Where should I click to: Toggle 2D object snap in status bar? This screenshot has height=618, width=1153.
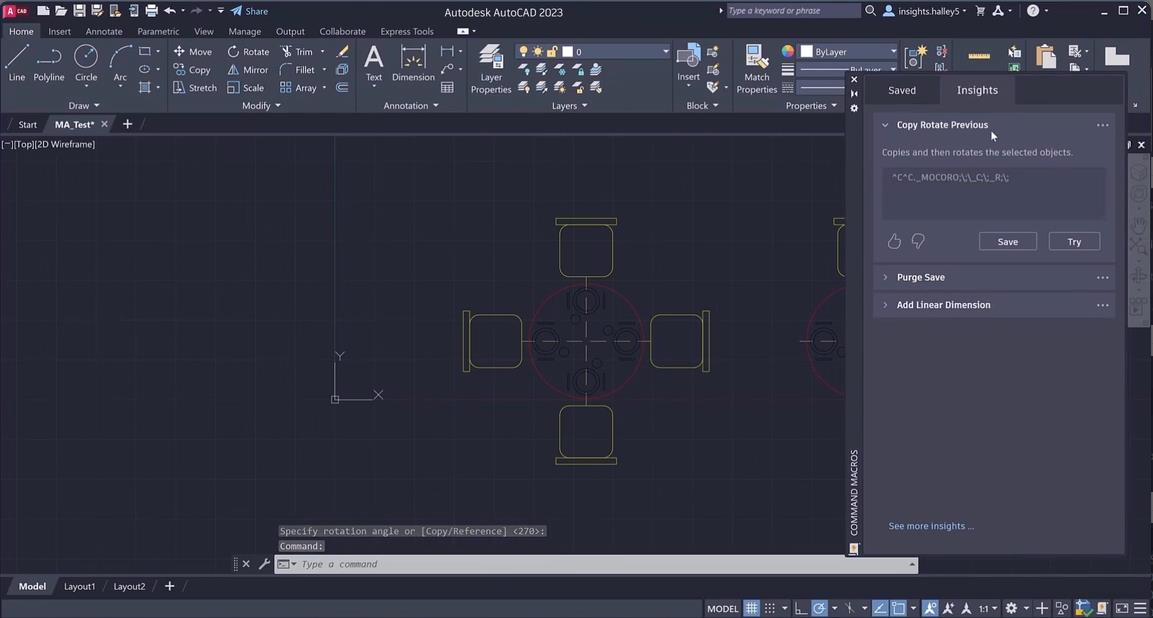coord(899,608)
